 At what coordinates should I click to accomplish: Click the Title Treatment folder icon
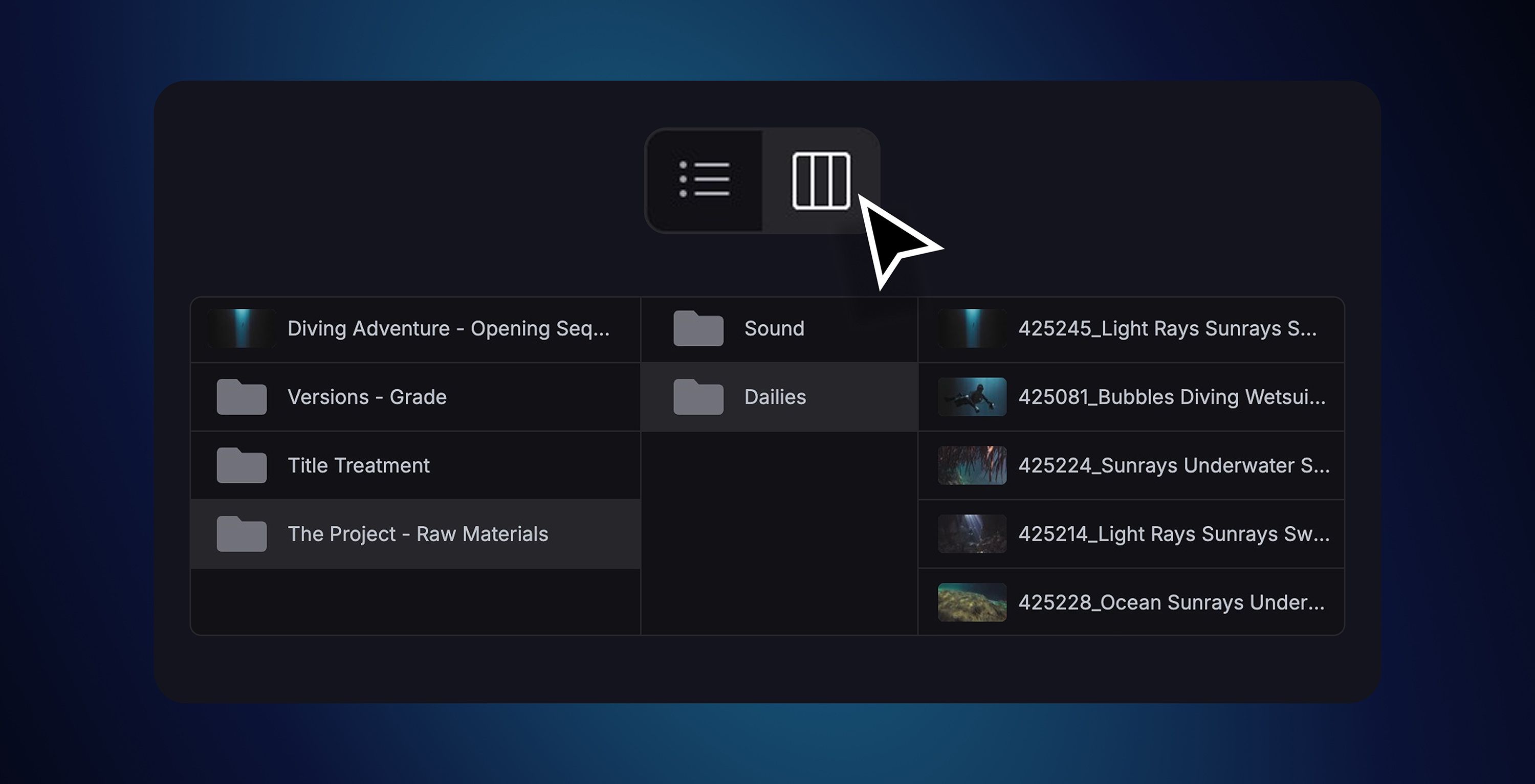242,465
